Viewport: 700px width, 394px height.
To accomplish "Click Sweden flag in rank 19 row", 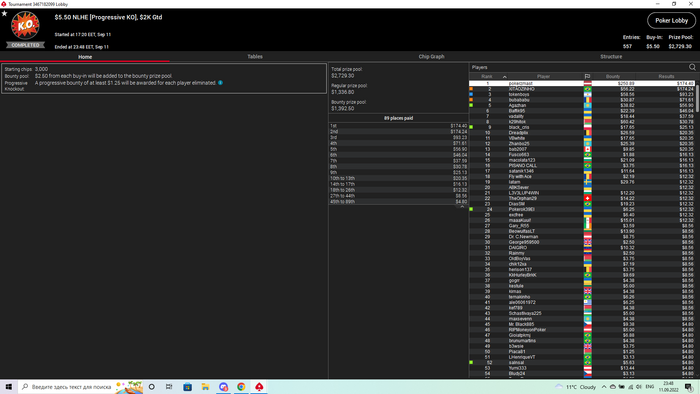I will 588,182.
